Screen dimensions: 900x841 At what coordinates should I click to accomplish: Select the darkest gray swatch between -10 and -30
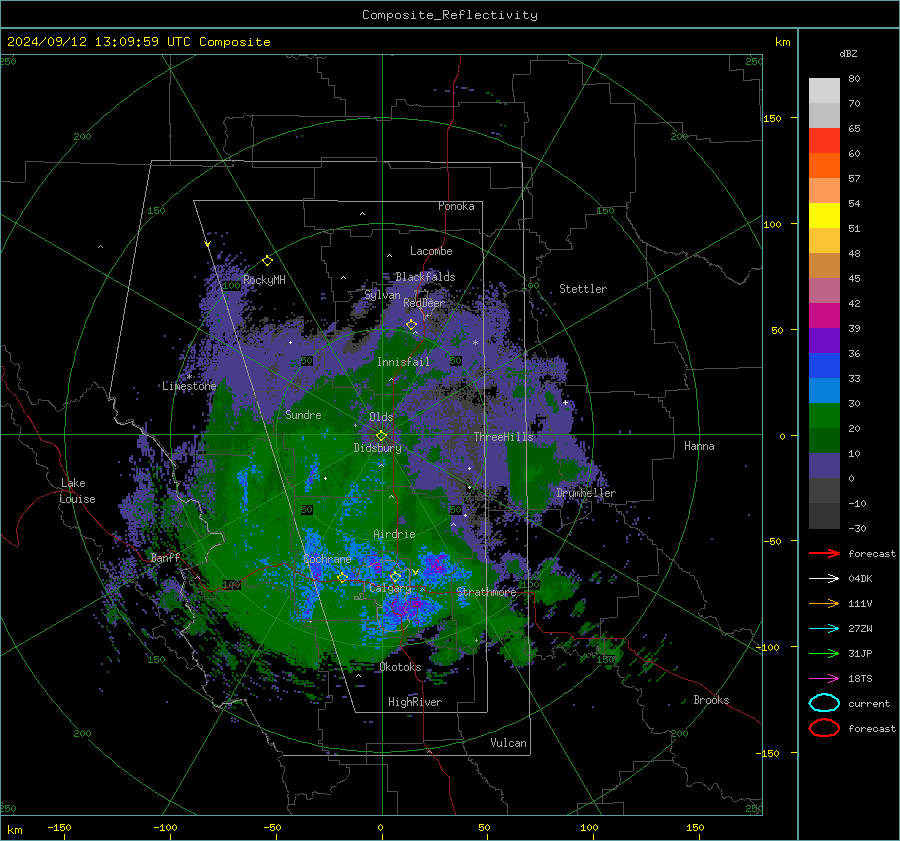click(824, 516)
